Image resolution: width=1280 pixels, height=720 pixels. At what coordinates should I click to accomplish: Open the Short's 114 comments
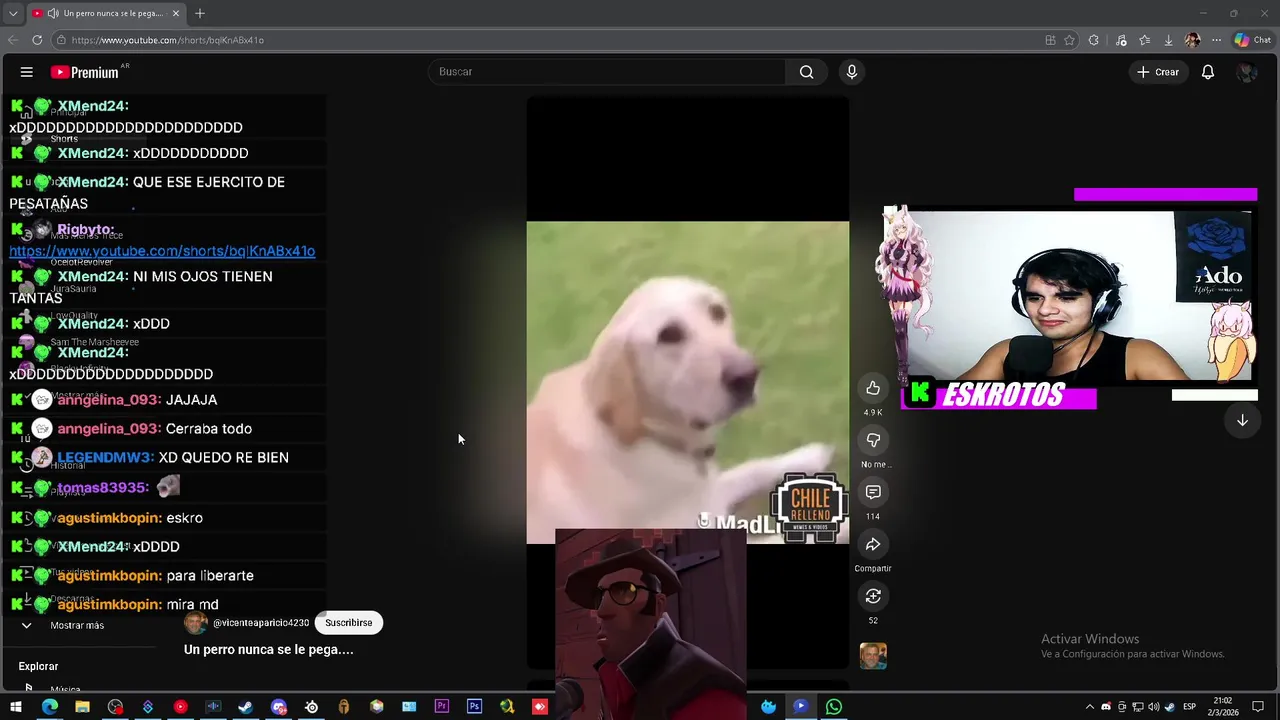(873, 492)
